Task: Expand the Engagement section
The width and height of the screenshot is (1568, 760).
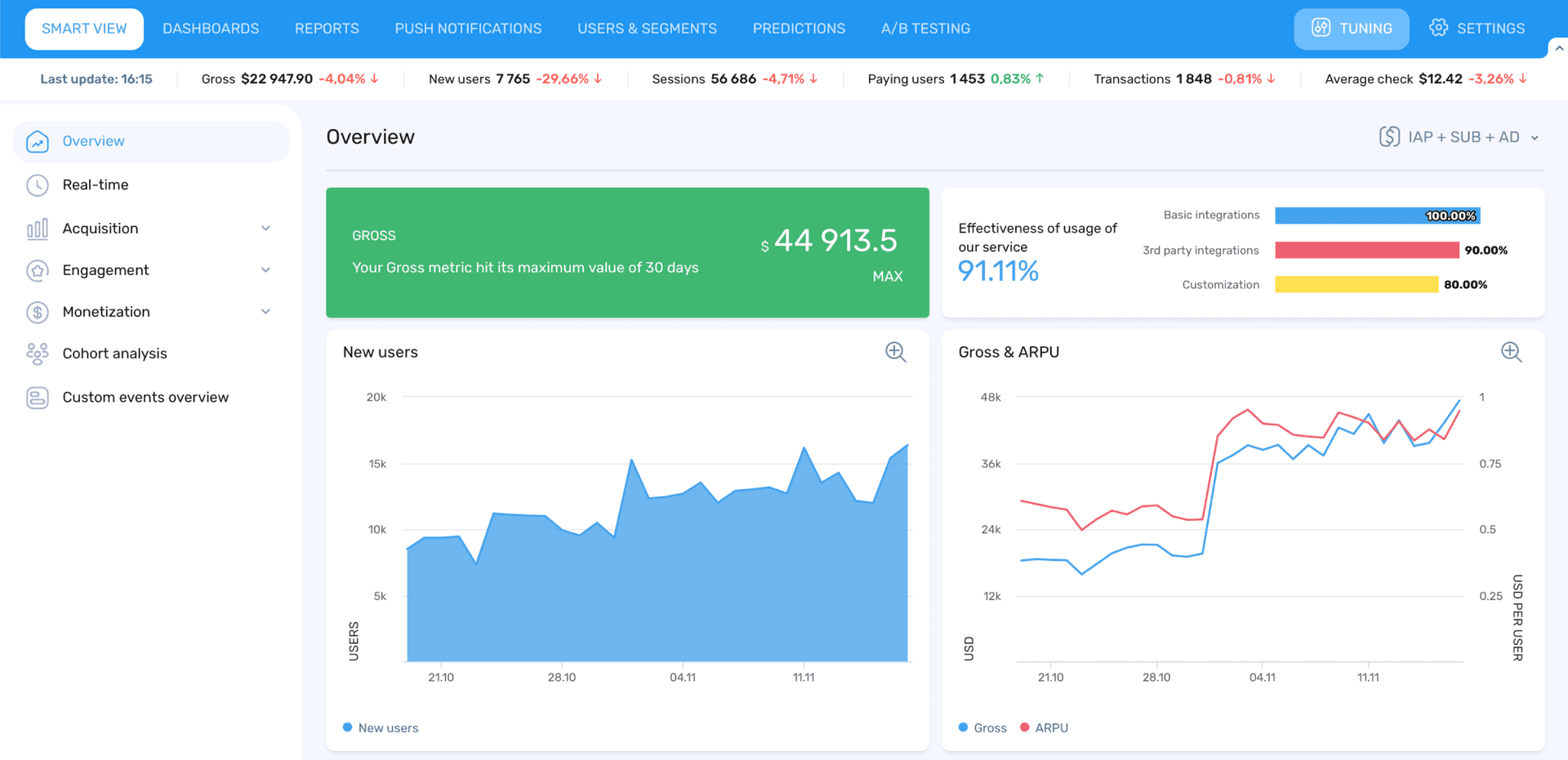Action: (265, 270)
